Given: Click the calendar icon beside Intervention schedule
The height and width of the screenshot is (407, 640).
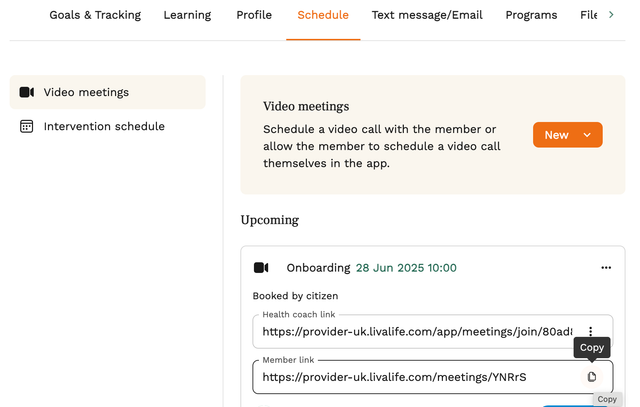Looking at the screenshot, I should tap(27, 127).
